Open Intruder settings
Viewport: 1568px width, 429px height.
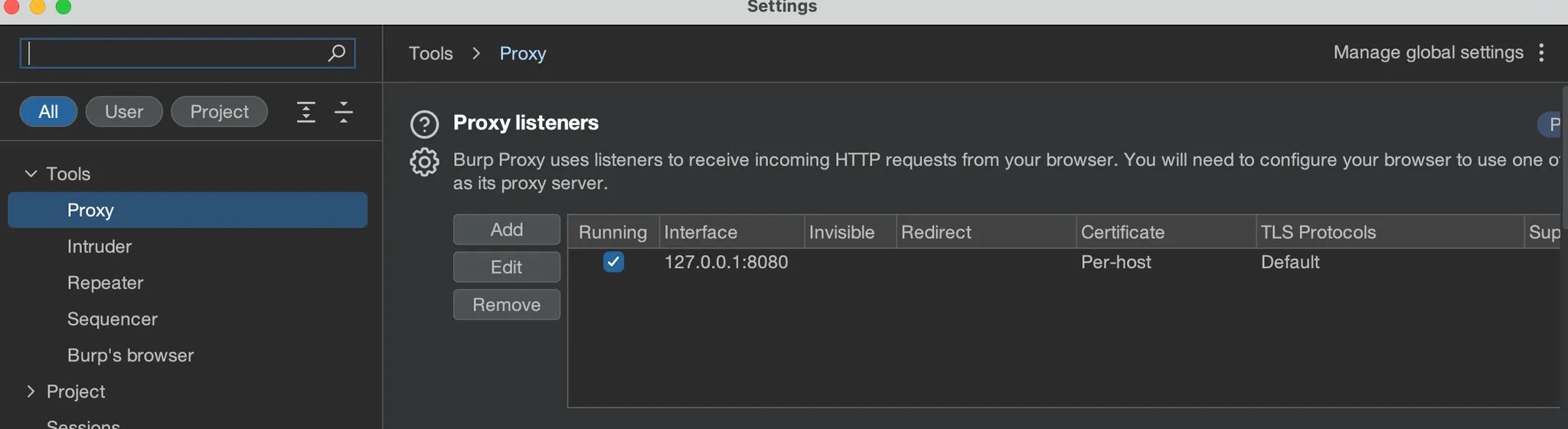point(100,247)
